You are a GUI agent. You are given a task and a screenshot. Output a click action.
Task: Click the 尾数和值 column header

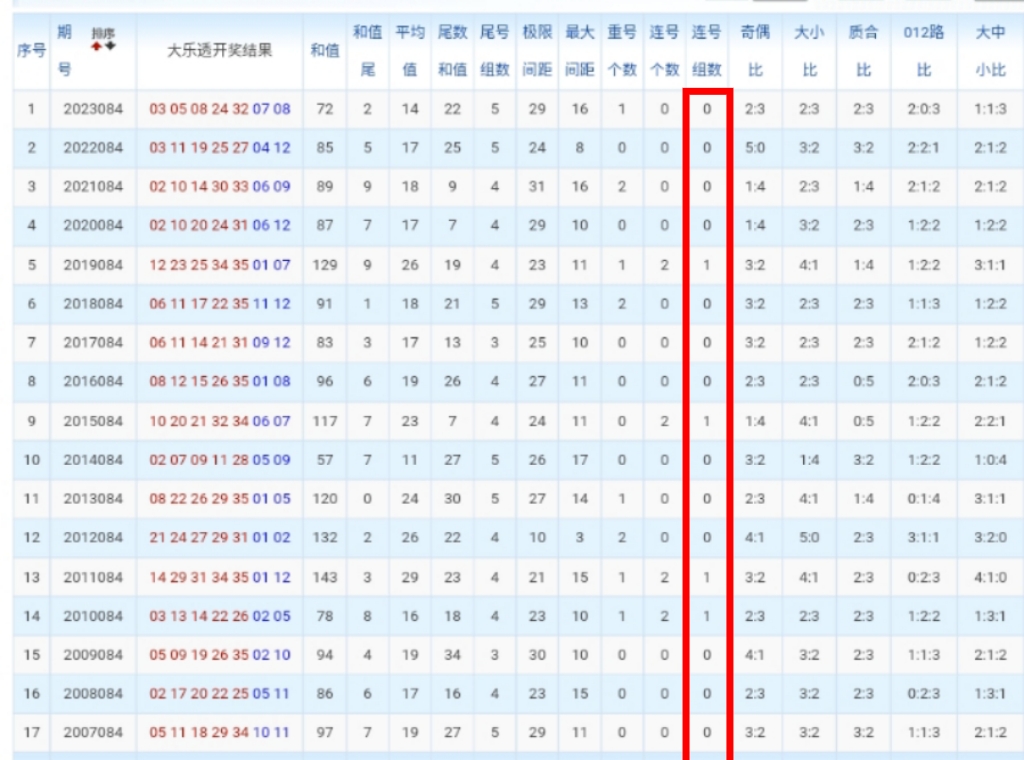coord(452,50)
